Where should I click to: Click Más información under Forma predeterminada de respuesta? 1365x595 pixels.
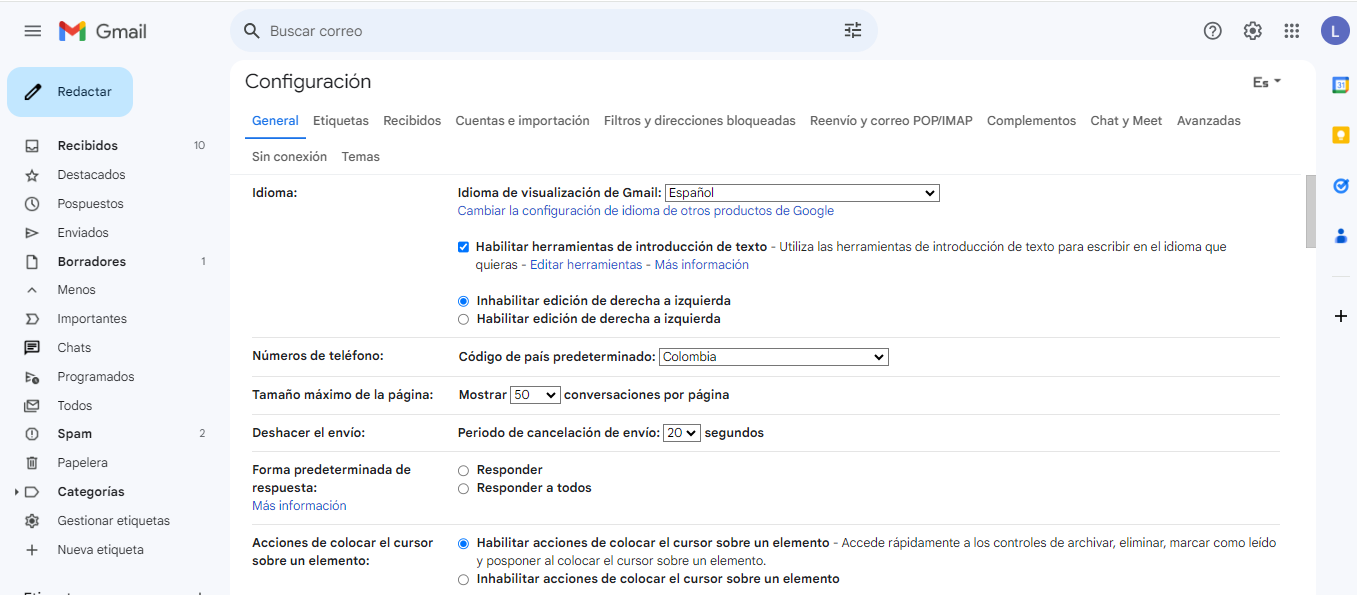299,506
